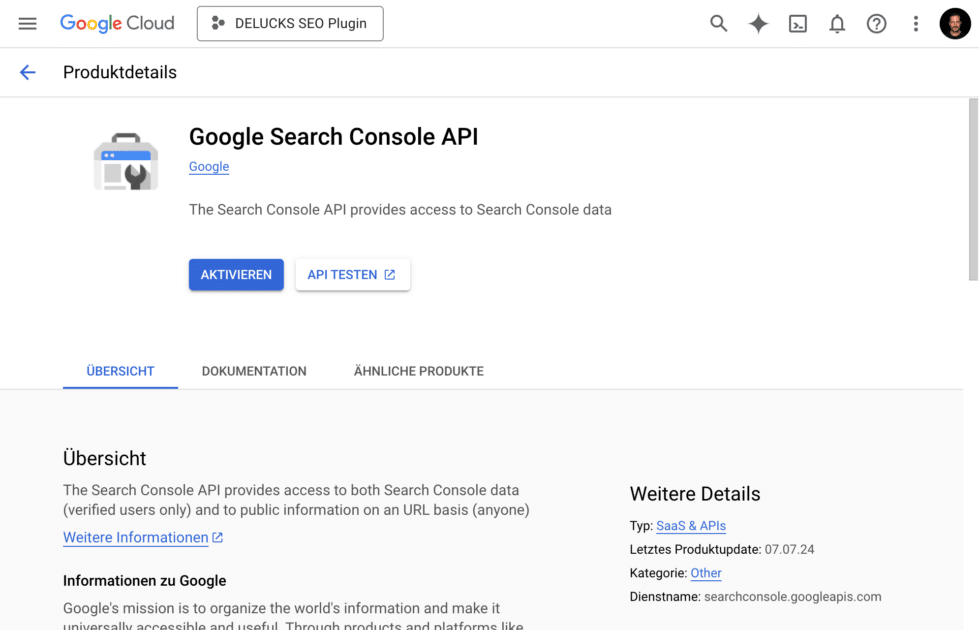This screenshot has width=979, height=630.
Task: Switch to the DOKUMENTATION tab
Action: point(254,372)
